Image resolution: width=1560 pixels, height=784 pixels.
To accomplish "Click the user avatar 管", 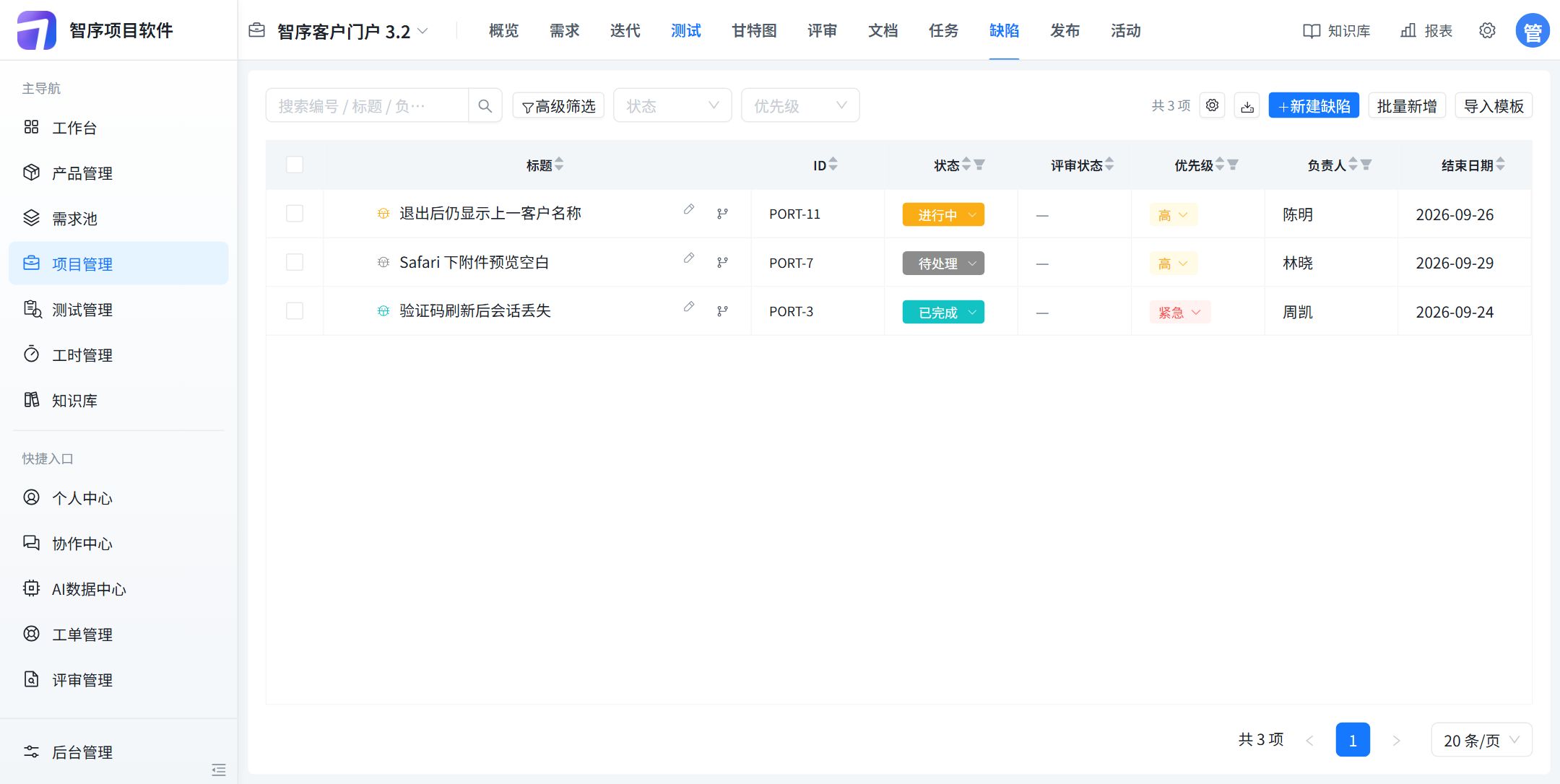I will pyautogui.click(x=1533, y=31).
